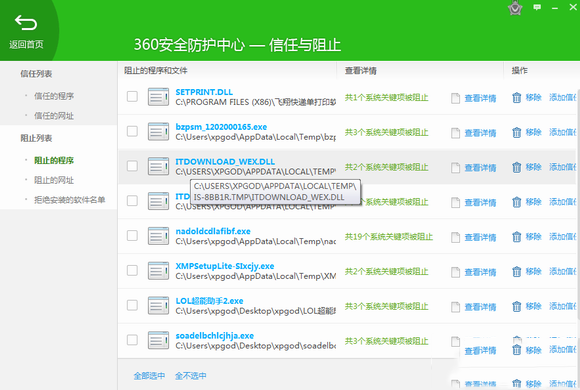580x390 pixels.
Task: Tick the checkbox for soadelbchlcjhja.exe
Action: (132, 340)
